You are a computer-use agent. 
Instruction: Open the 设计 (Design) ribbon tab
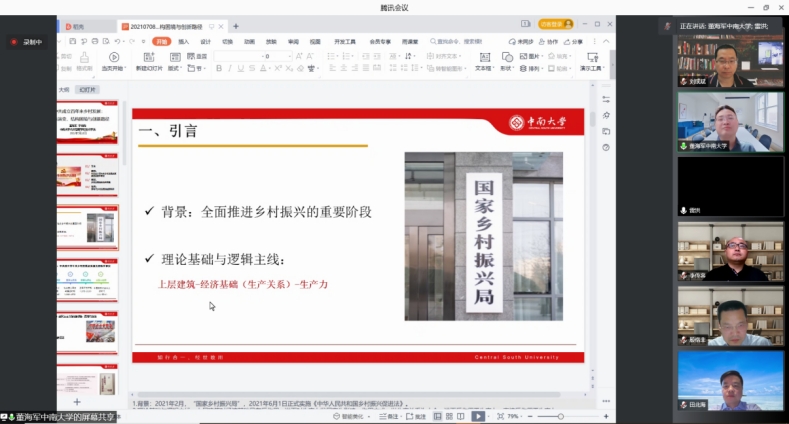click(x=205, y=42)
